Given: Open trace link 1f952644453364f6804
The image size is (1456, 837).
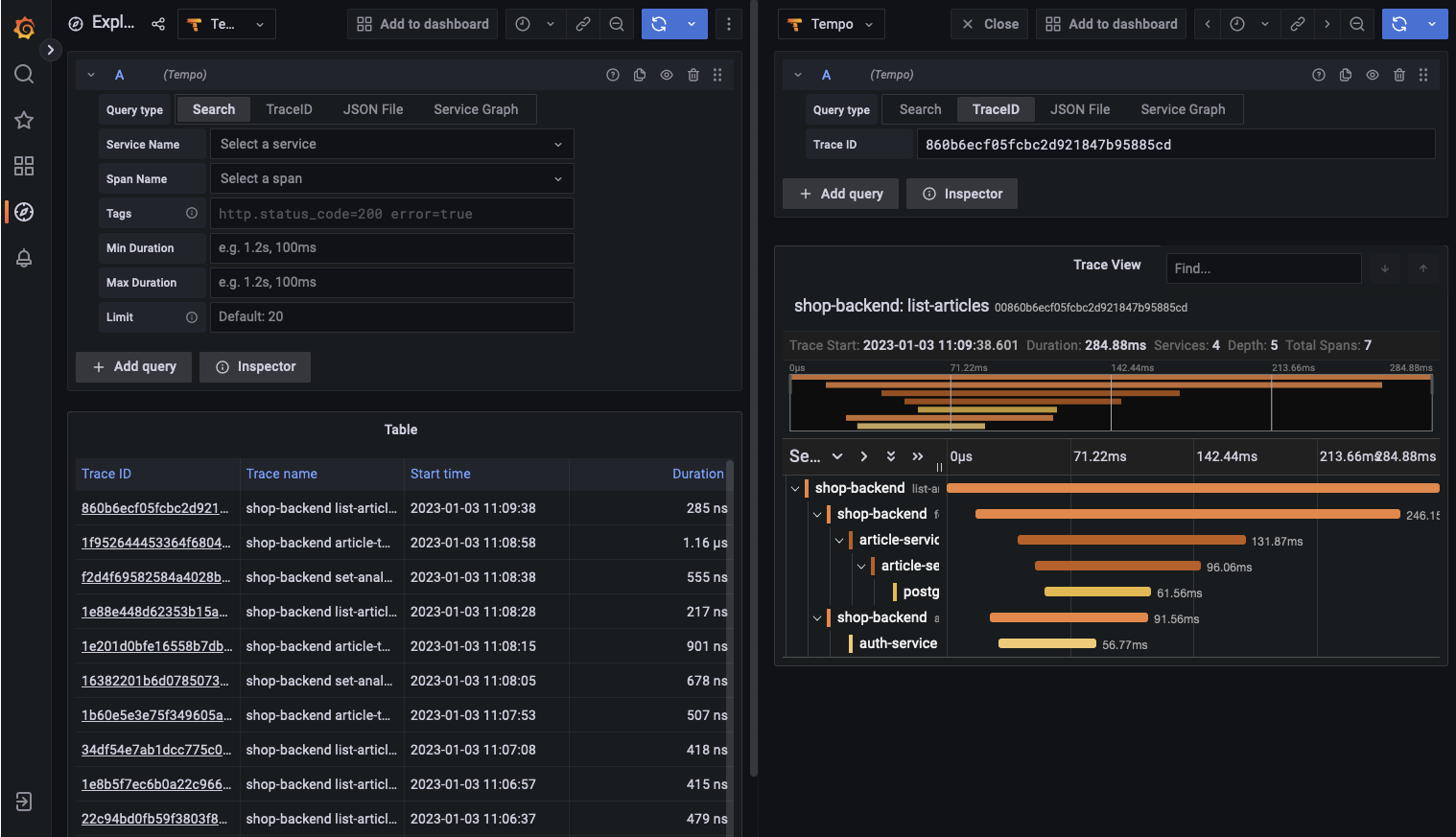Looking at the screenshot, I should [x=155, y=543].
